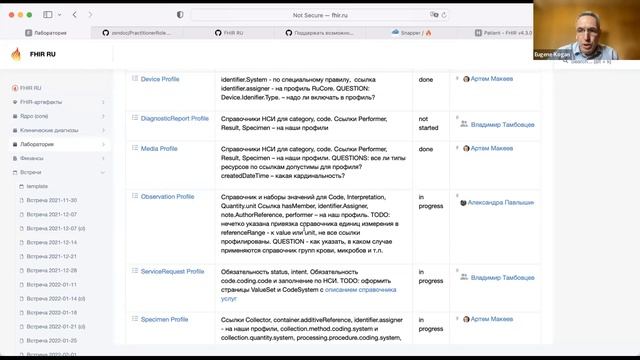Open Встреча 2022-01-18 page
Image resolution: width=640 pixels, height=360 pixels.
[x=51, y=313]
